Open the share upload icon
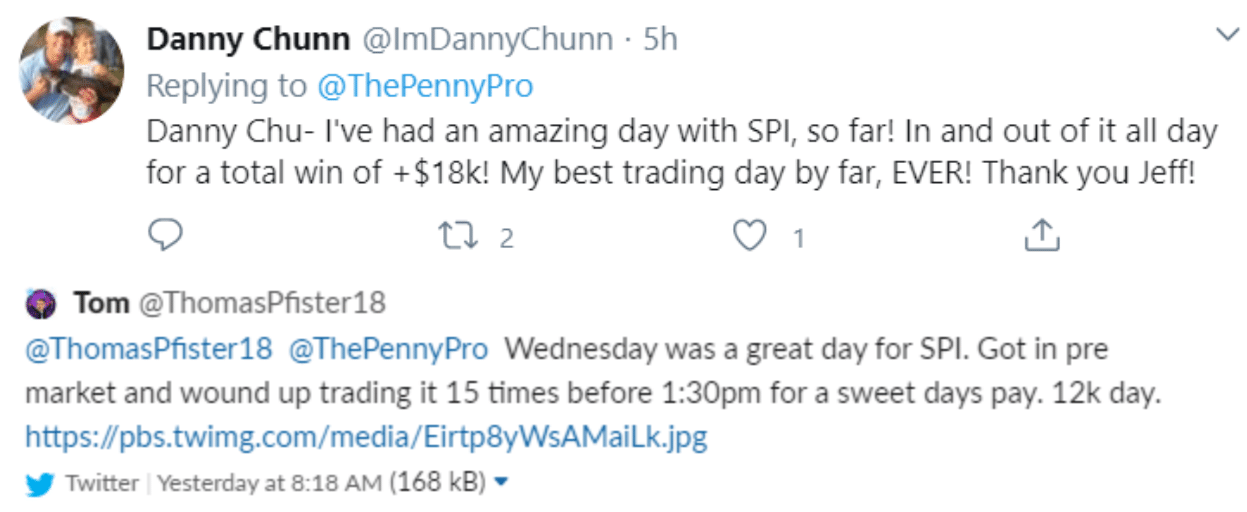 (1042, 235)
